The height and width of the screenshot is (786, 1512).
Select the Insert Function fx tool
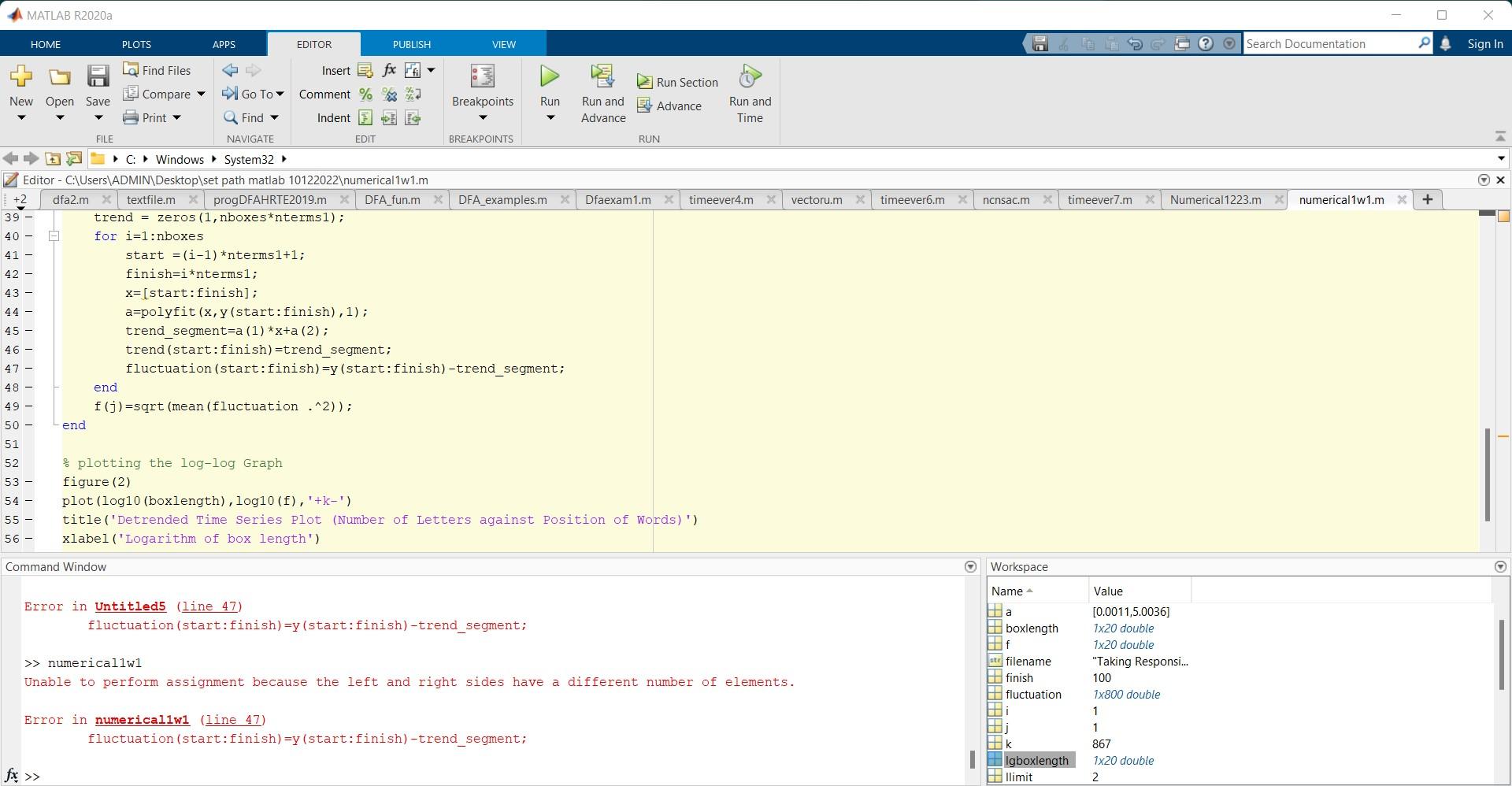[x=390, y=70]
